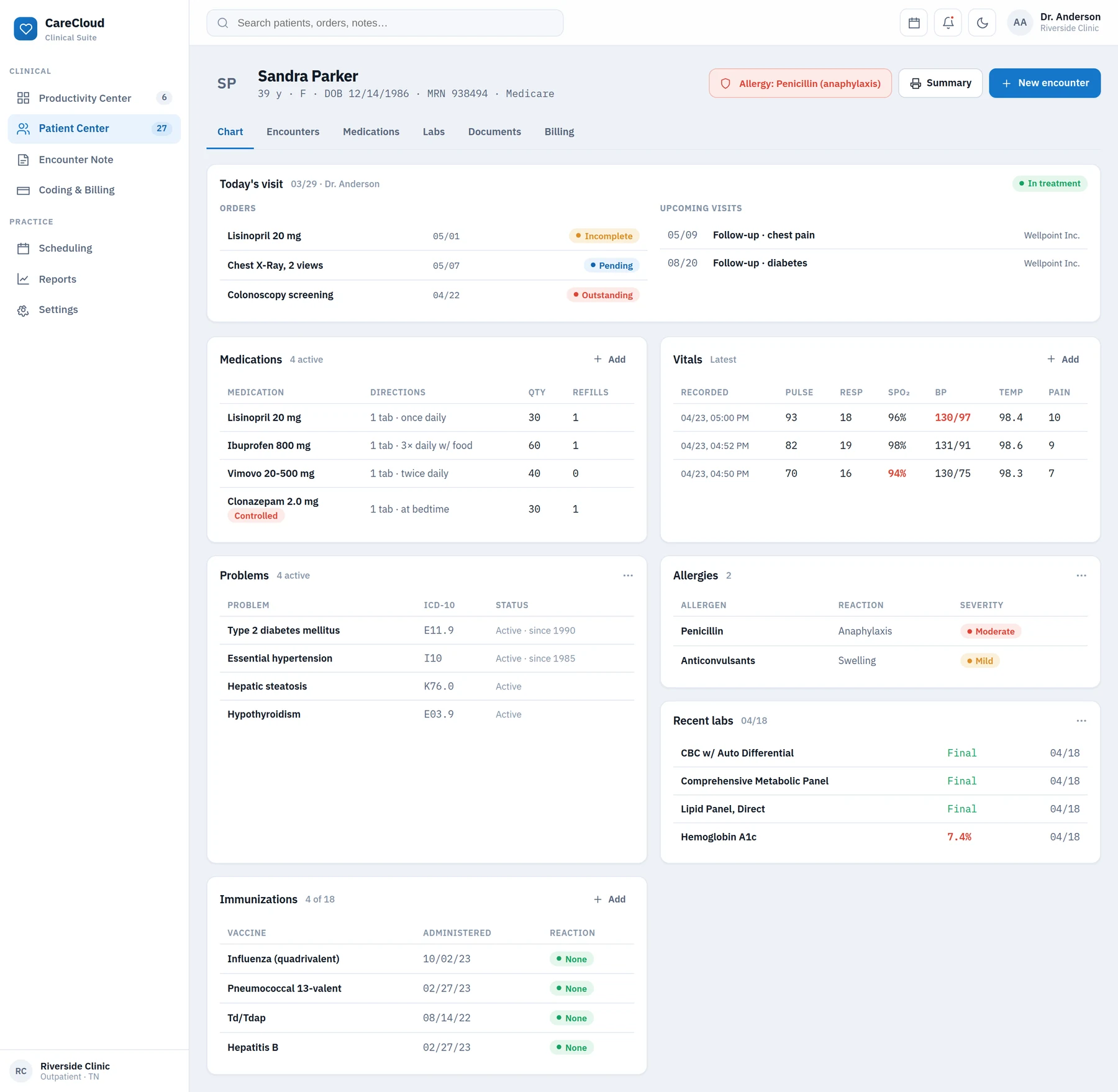Click the Incomplete status on Lisinopril order
Viewport: 1118px width, 1092px height.
(604, 236)
